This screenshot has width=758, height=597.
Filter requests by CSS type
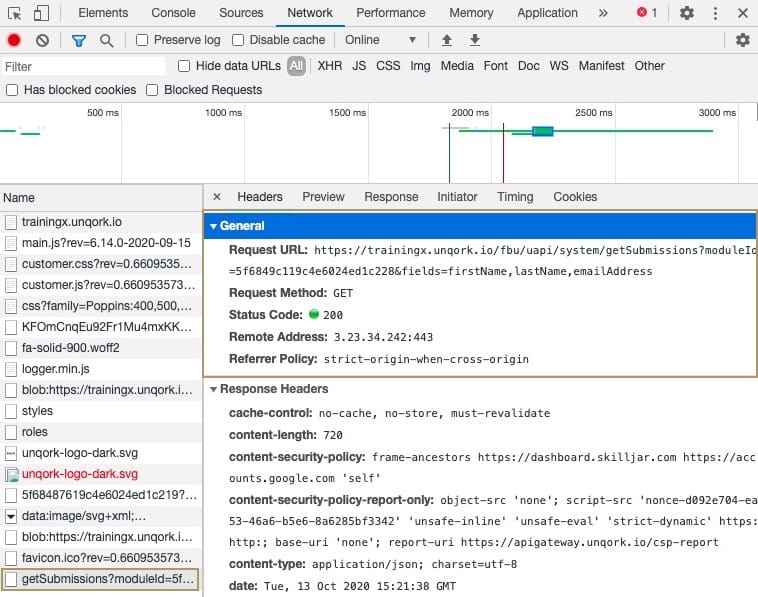coord(388,66)
